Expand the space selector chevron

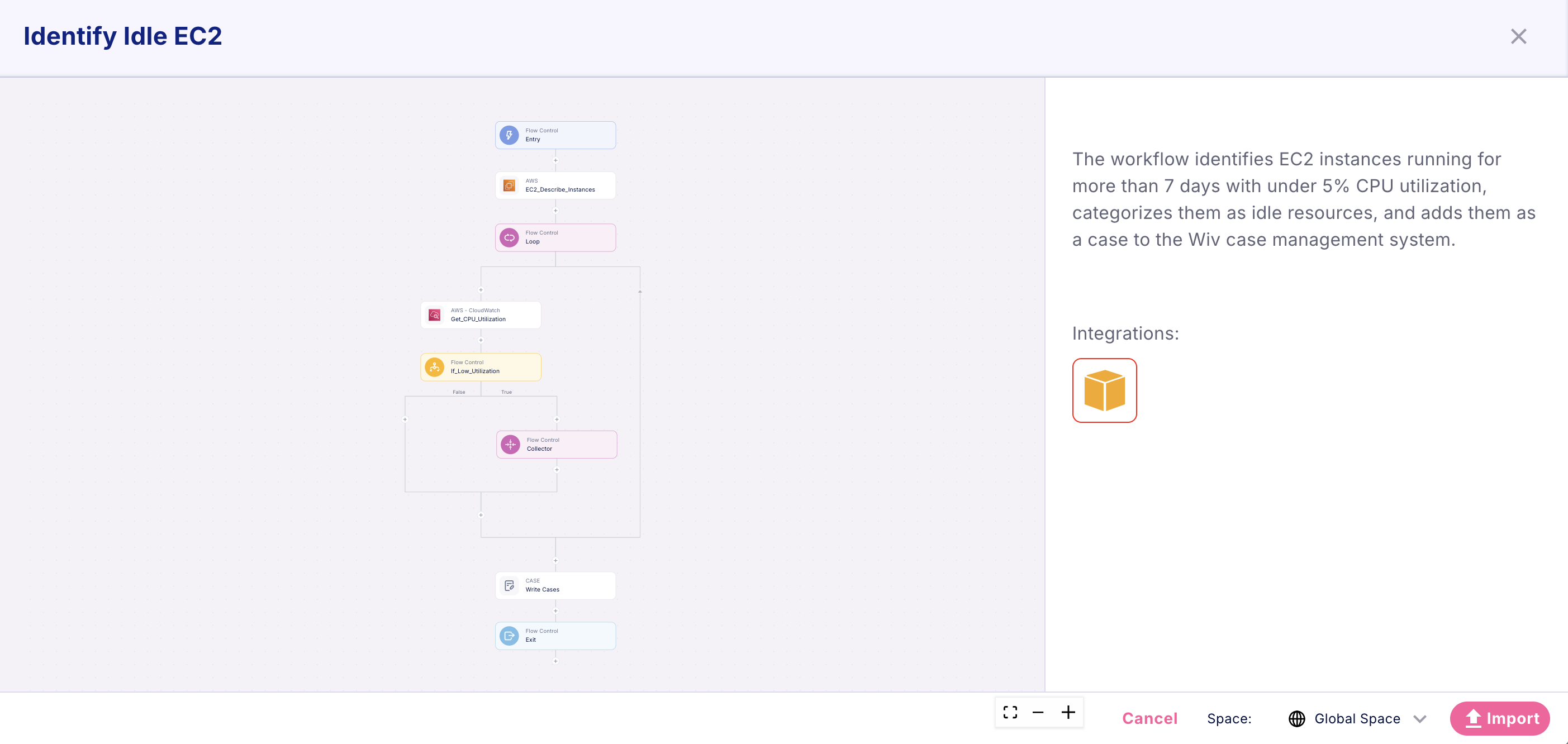pos(1420,719)
